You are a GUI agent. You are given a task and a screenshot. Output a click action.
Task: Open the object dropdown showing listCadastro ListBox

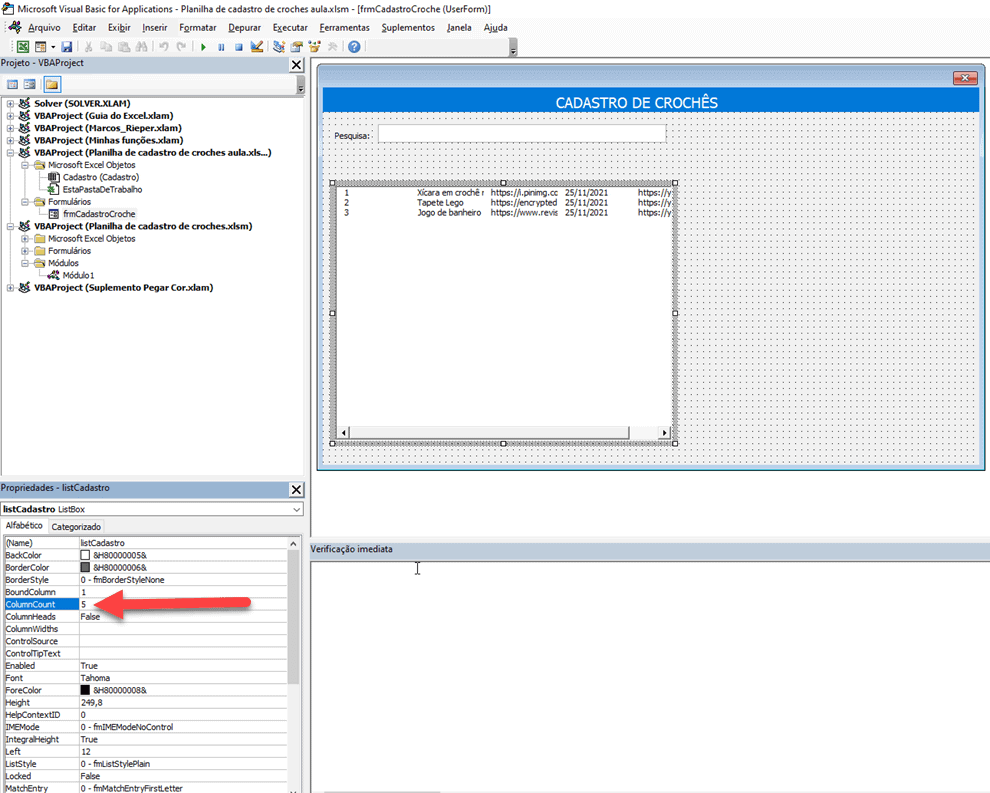tap(295, 510)
